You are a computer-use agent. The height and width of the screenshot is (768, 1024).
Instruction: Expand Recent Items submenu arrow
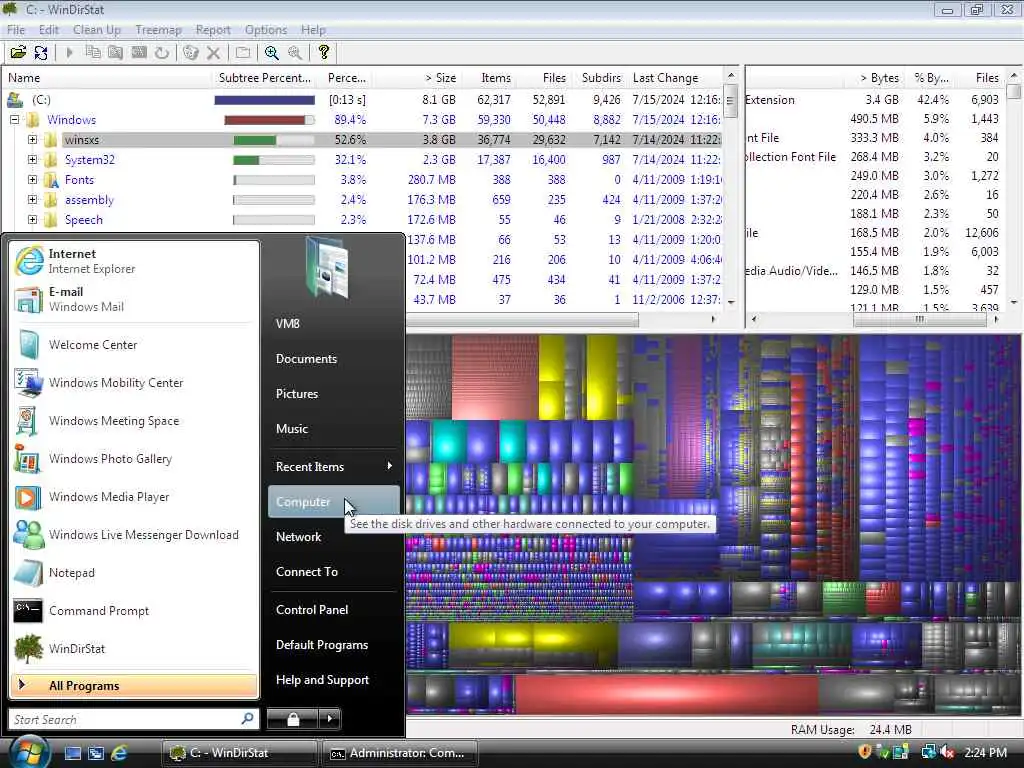point(389,466)
